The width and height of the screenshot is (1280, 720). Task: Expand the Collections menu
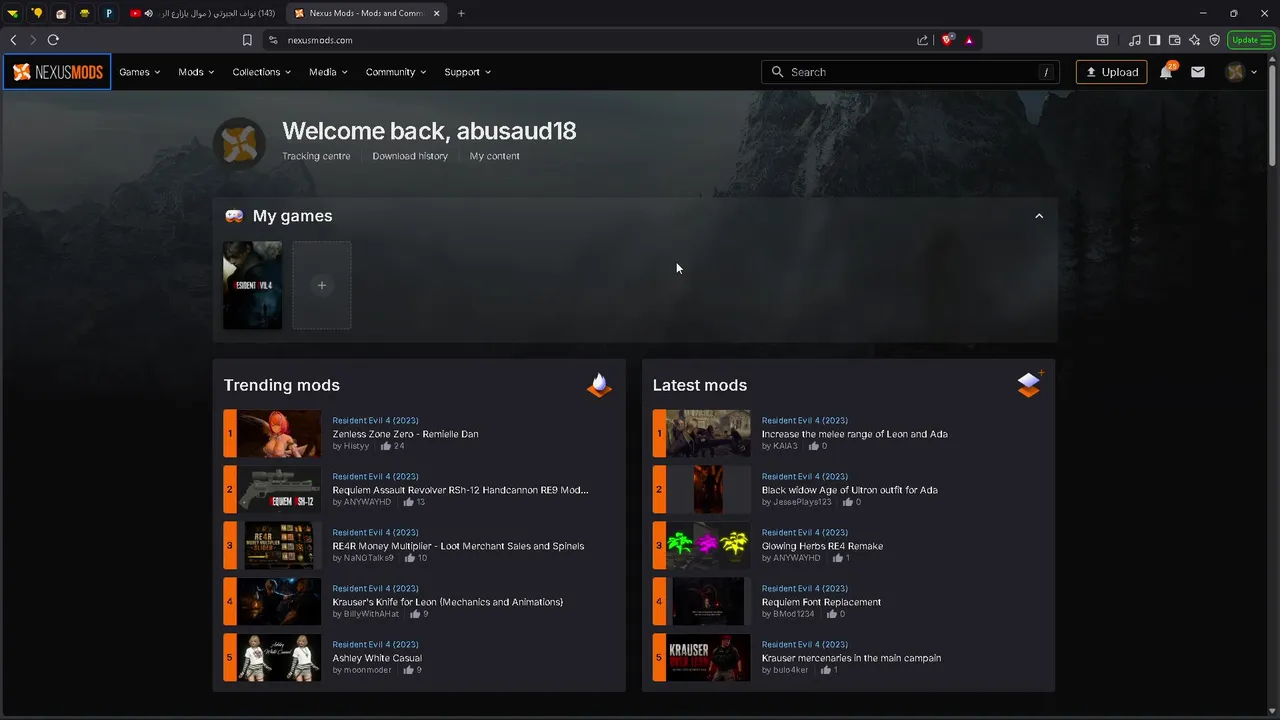262,72
